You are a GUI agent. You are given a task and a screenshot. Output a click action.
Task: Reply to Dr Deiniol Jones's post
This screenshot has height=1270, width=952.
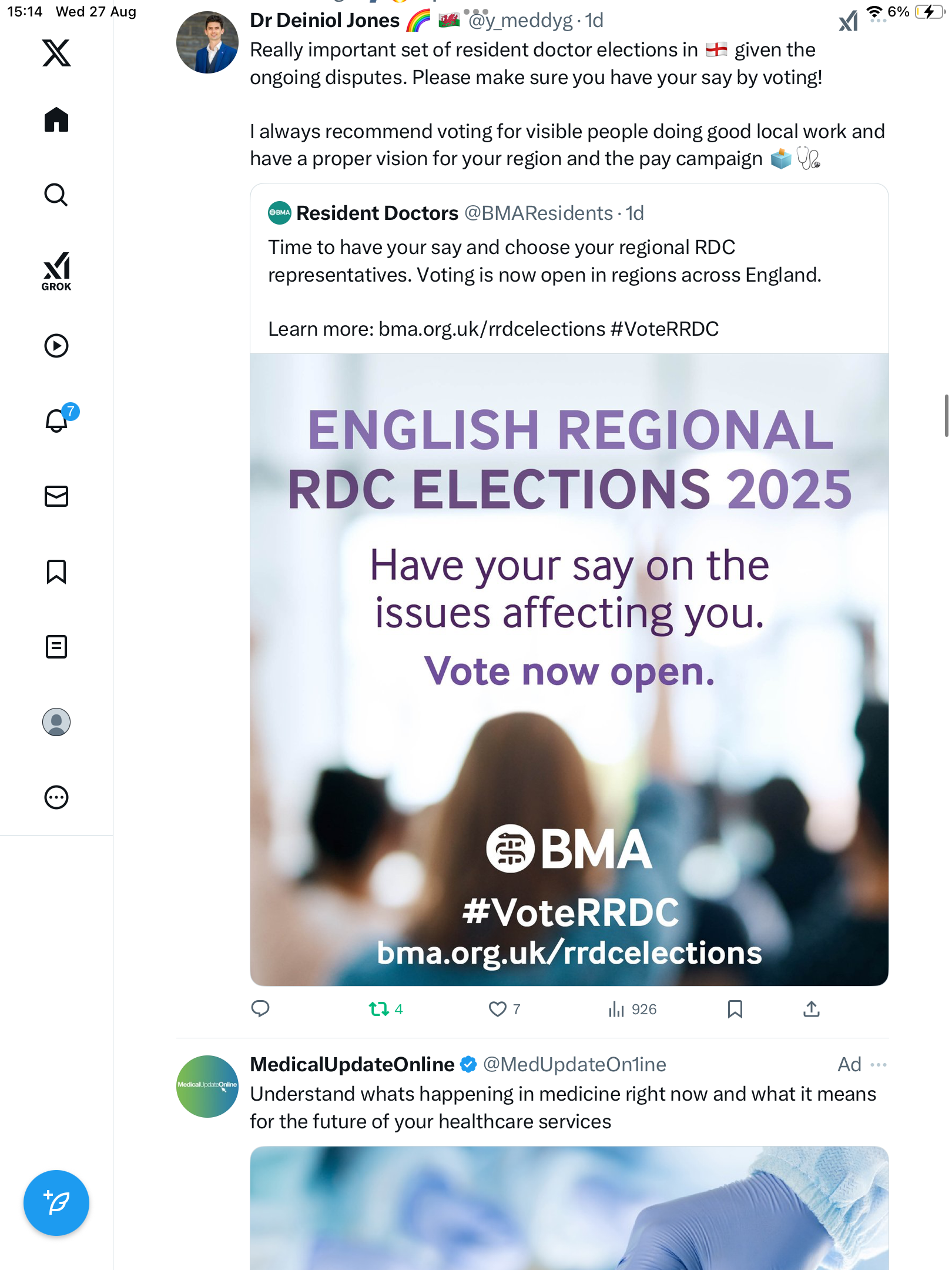coord(260,1009)
